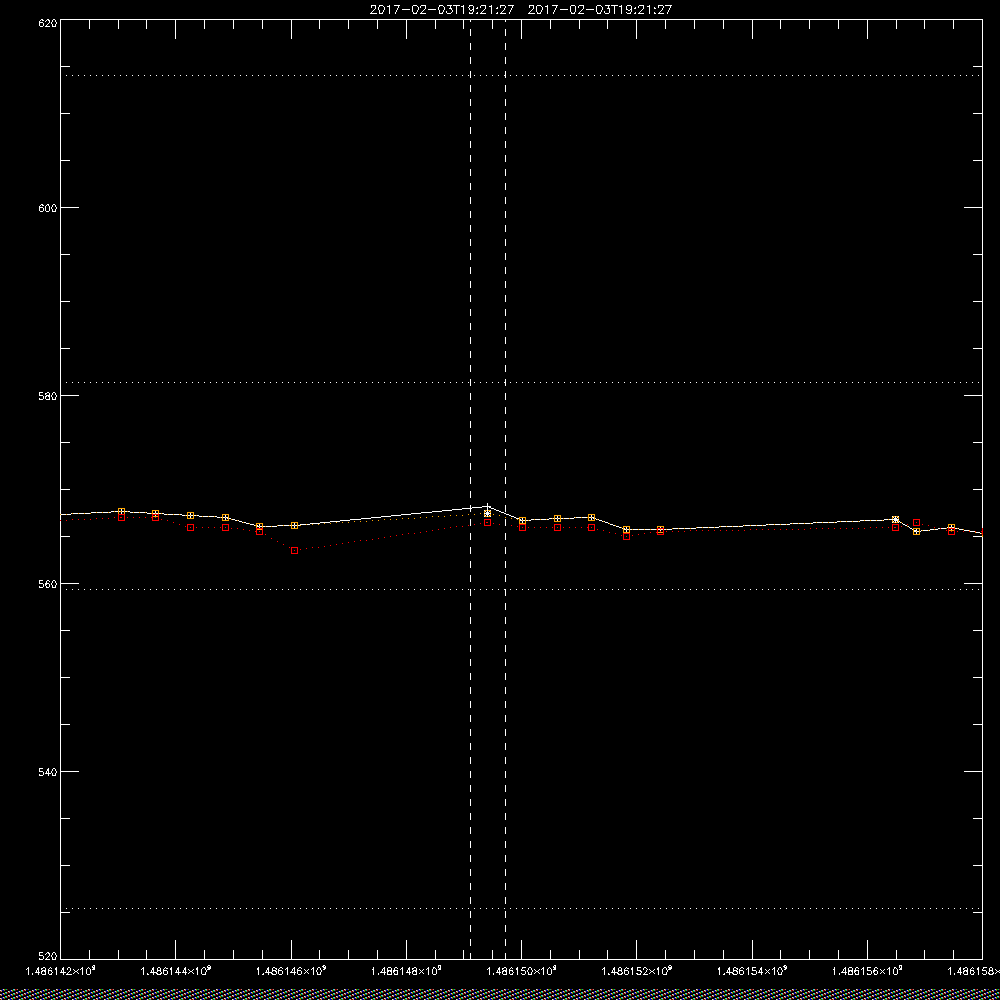Click the 1.486152×10⁹ x-axis label
Image resolution: width=1000 pixels, height=1000 pixels.
click(638, 971)
